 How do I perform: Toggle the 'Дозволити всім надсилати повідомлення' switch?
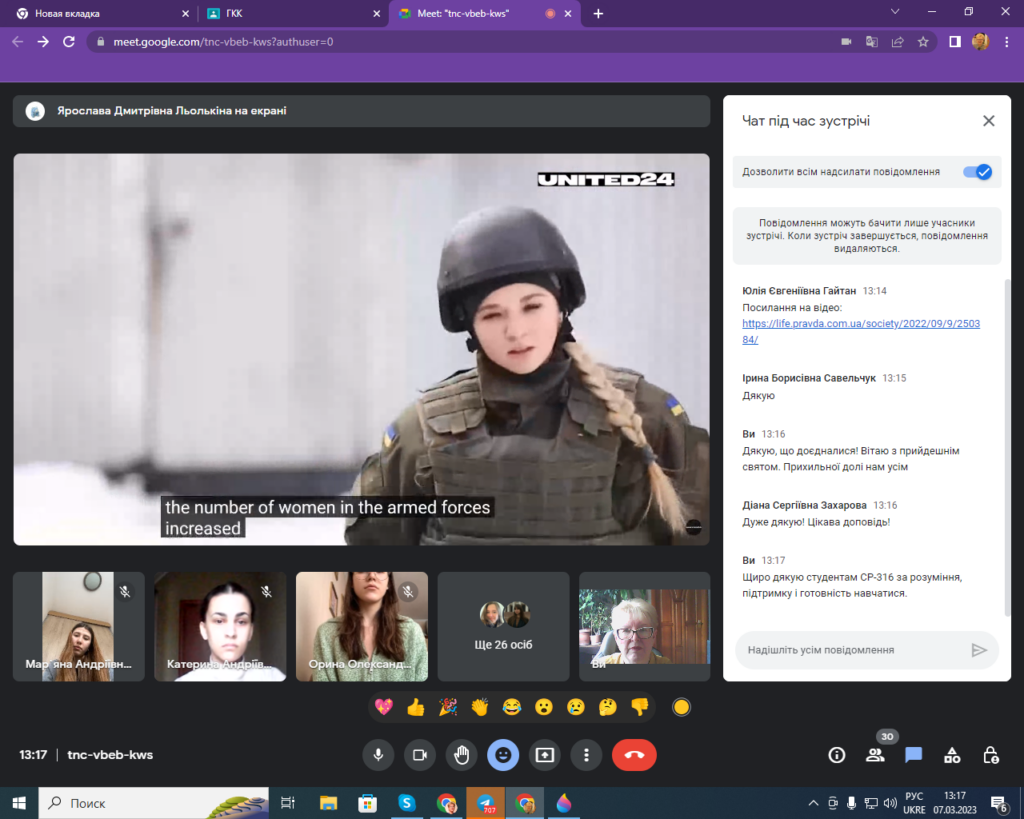(977, 172)
